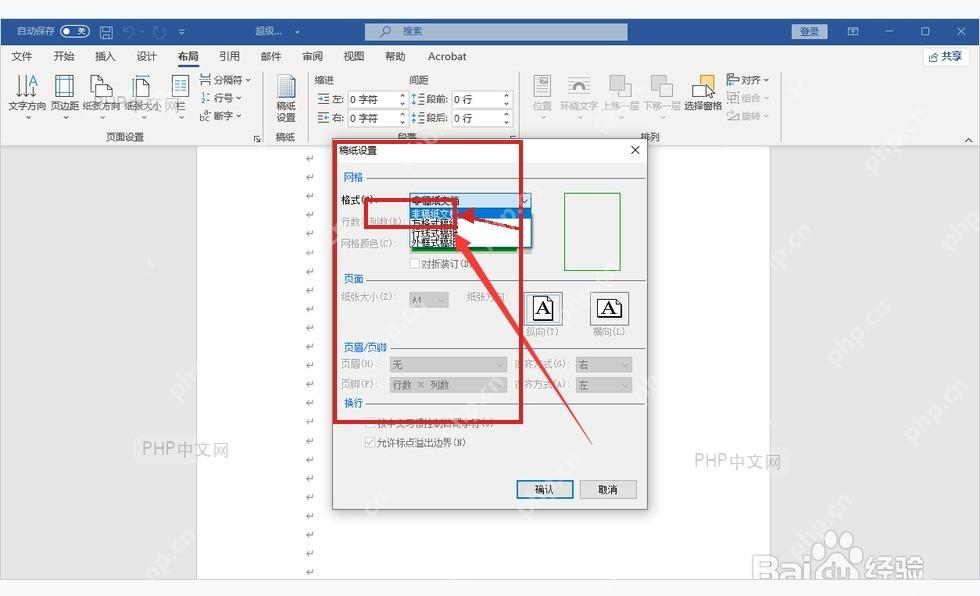
Task: Open the 选择窗格 selection pane
Action: [x=703, y=94]
